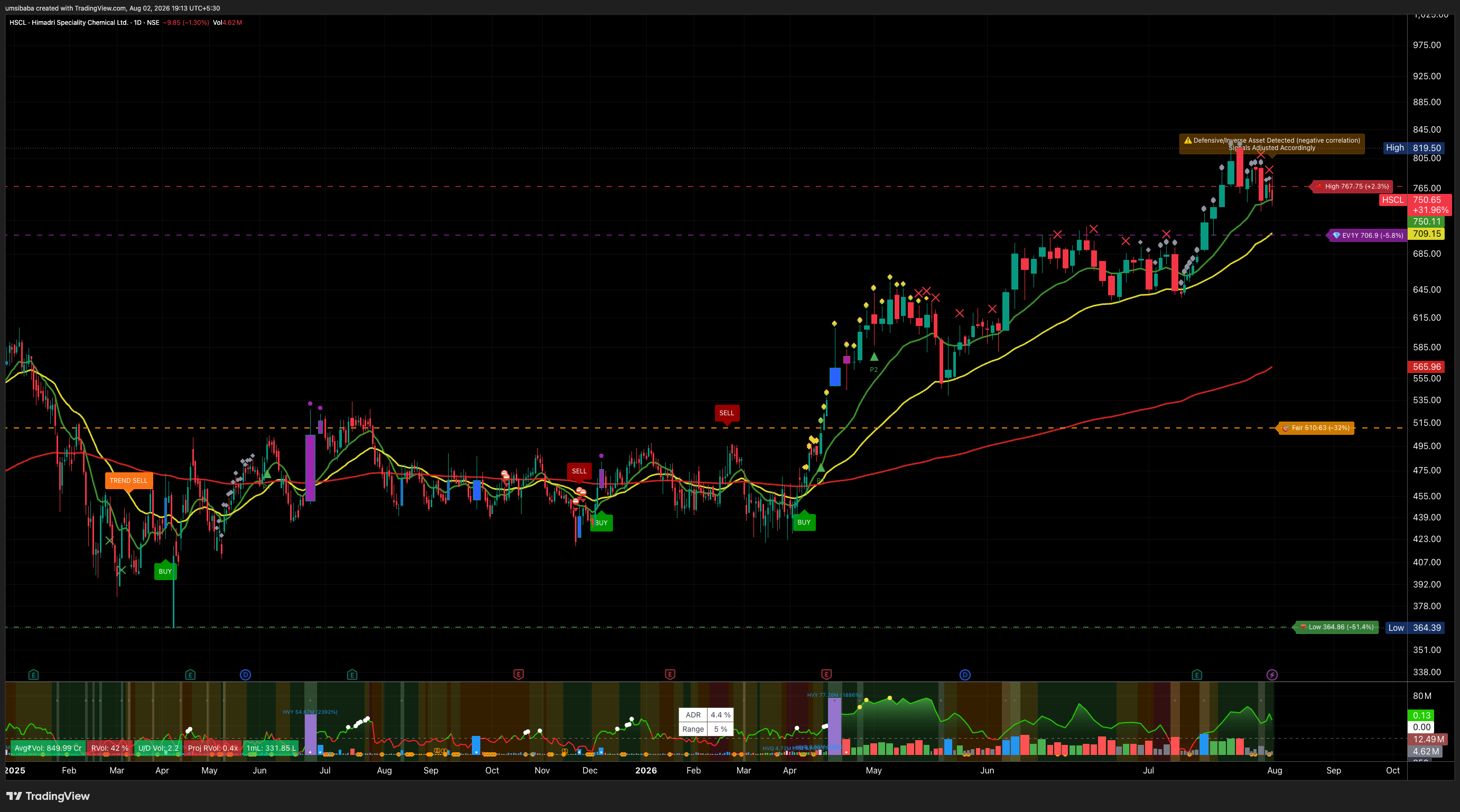Click the High 767.75 (+2.3%) label
The height and width of the screenshot is (812, 1460).
pyautogui.click(x=1352, y=186)
